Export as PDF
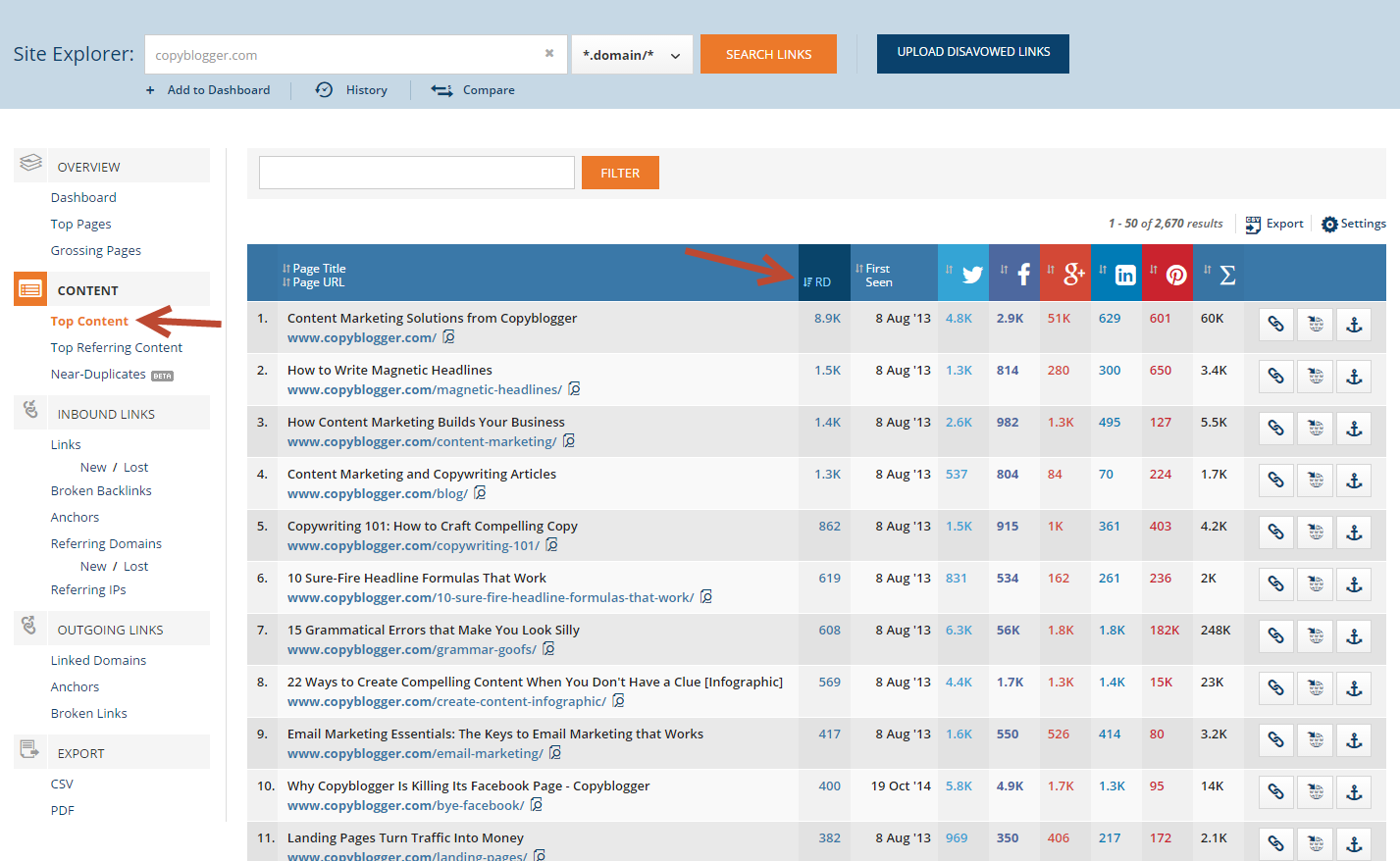 pyautogui.click(x=63, y=811)
